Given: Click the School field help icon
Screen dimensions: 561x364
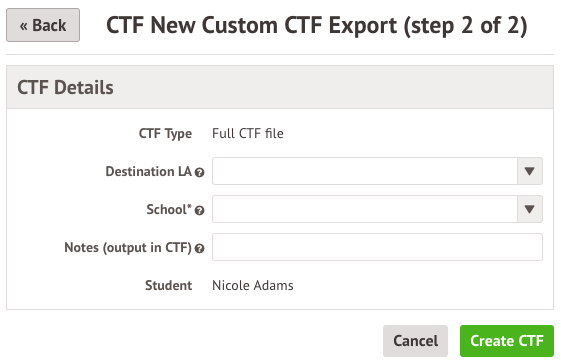Looking at the screenshot, I should pyautogui.click(x=199, y=210).
